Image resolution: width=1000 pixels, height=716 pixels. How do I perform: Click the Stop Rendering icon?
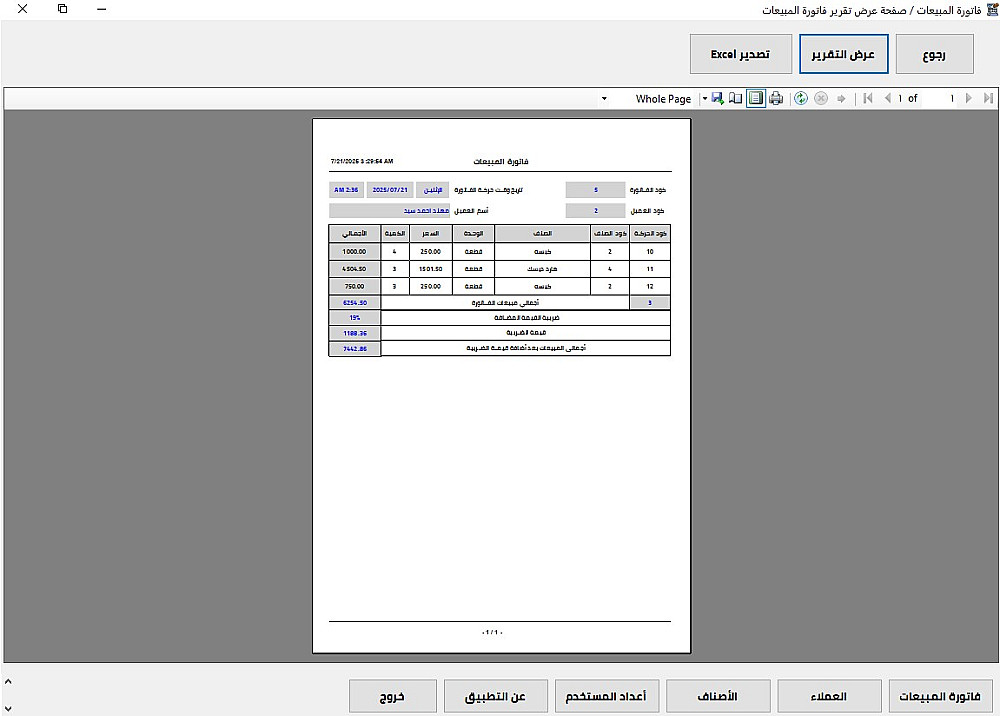click(821, 98)
